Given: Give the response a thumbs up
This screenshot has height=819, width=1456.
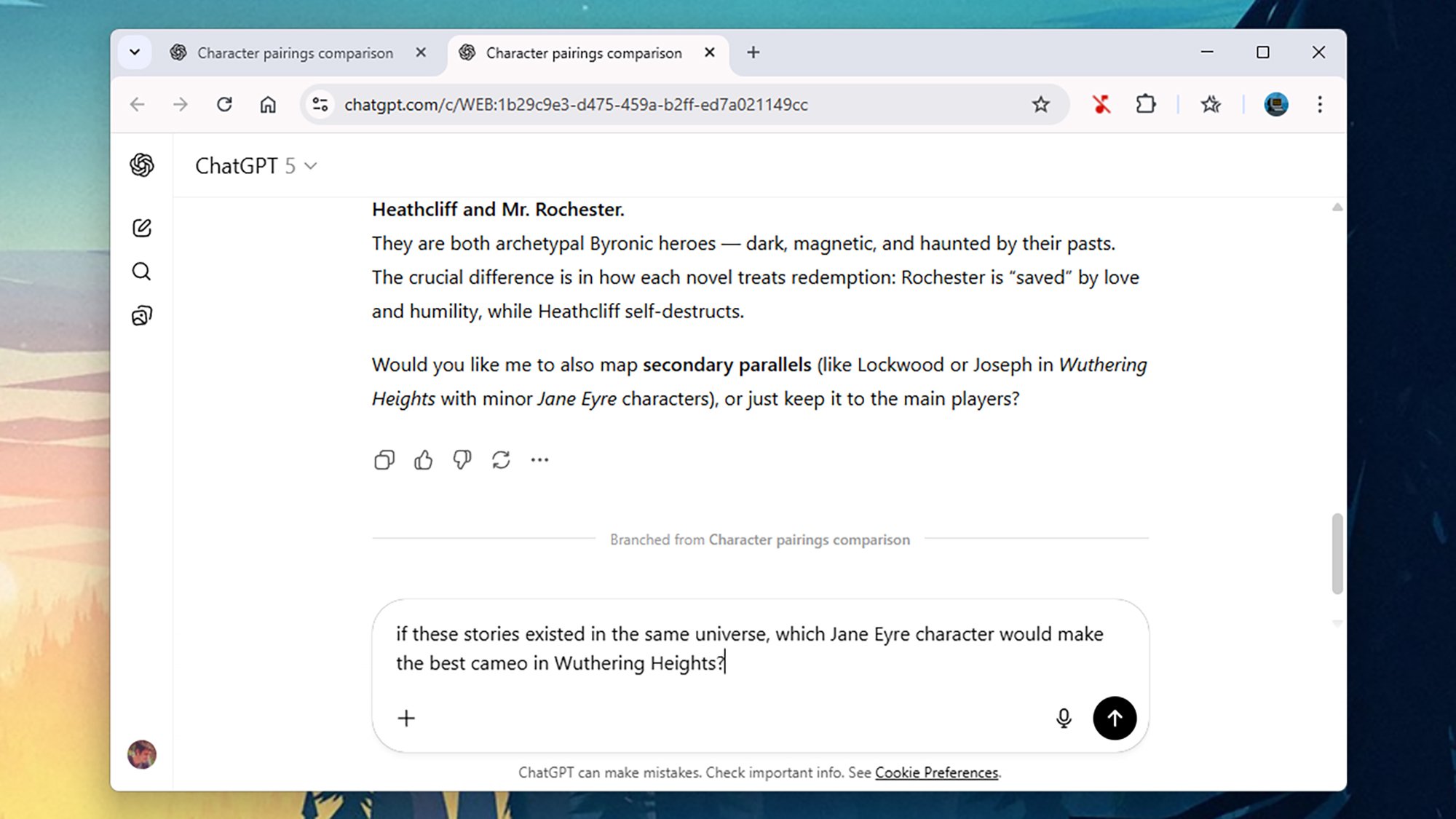Looking at the screenshot, I should coord(423,460).
